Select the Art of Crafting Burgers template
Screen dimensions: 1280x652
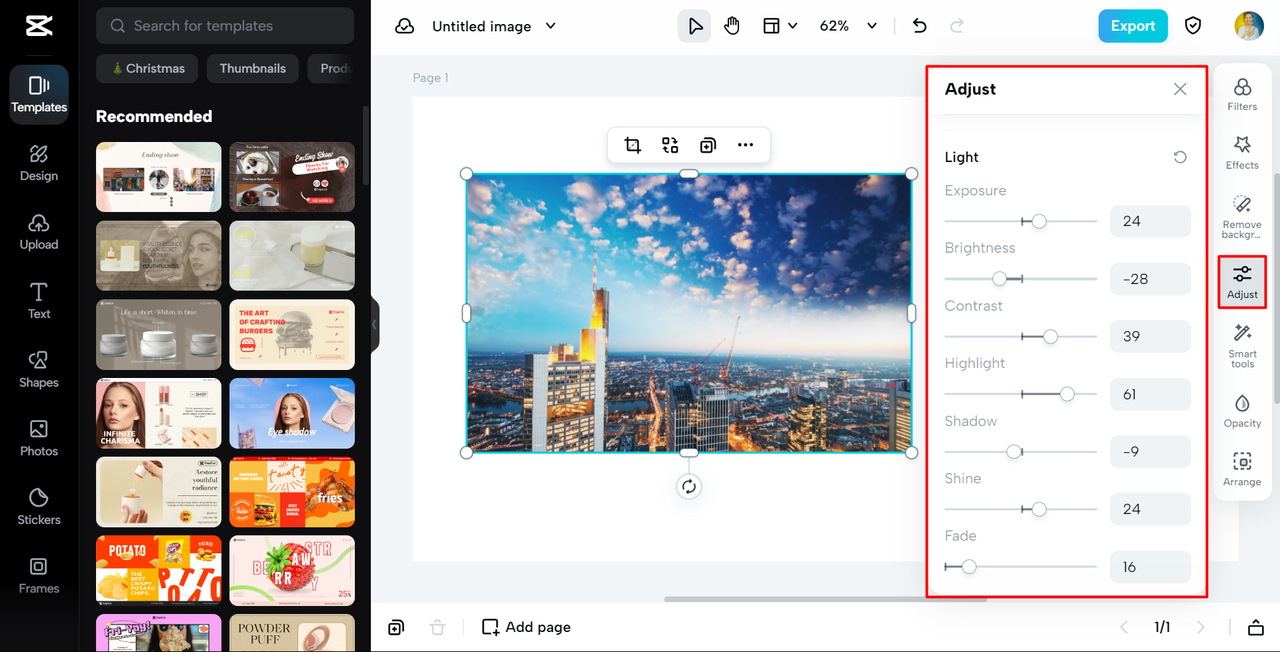point(292,334)
